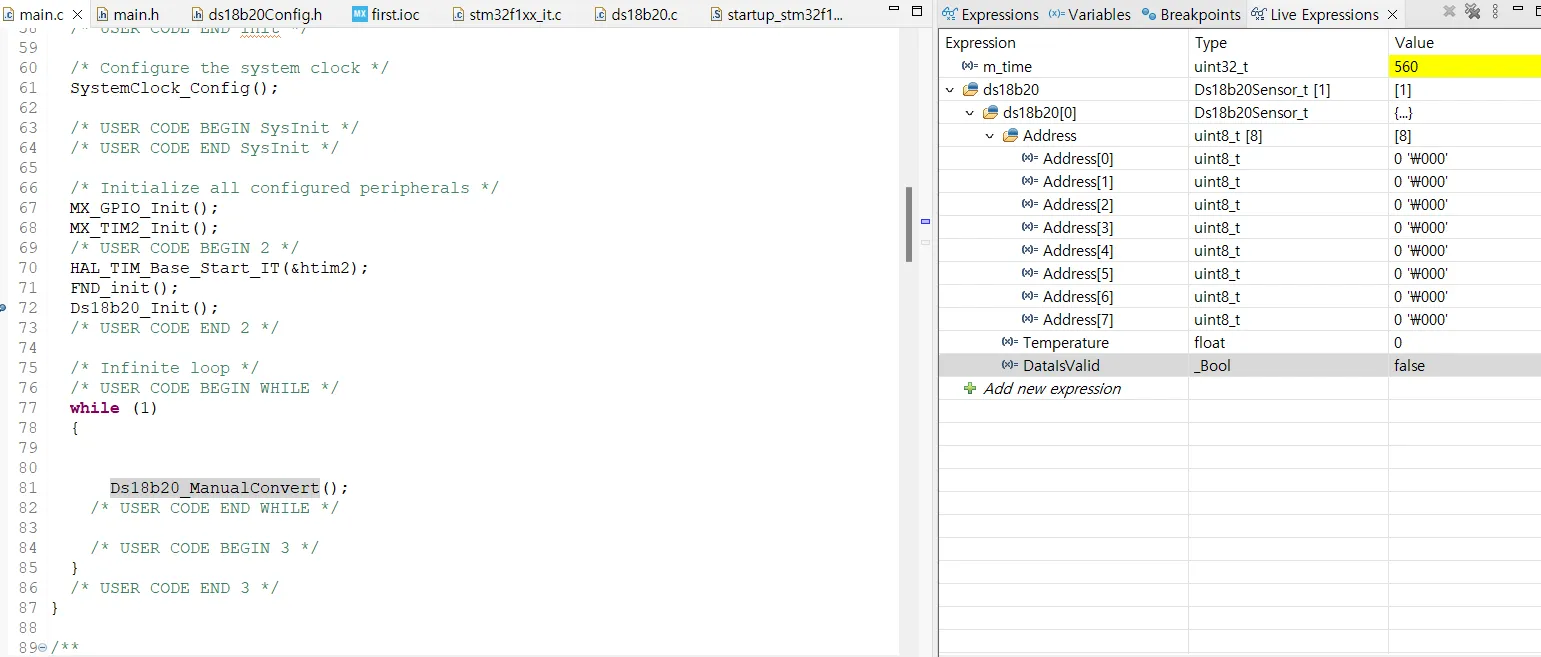Fold the comment at line 89
Screen dimensions: 1541x657
click(42, 648)
